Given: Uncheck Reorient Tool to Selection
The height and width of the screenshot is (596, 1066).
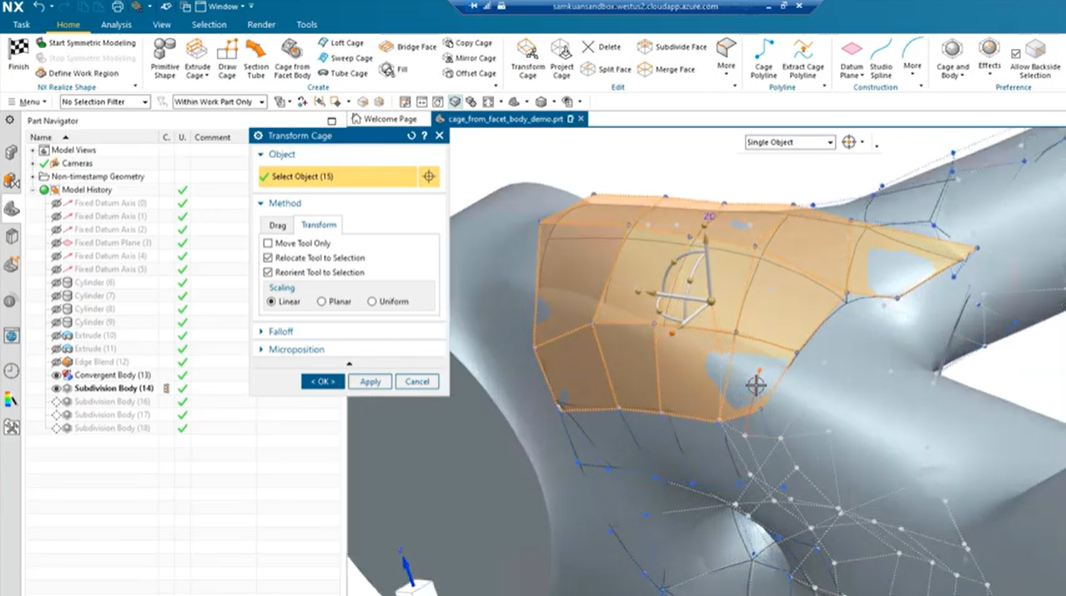Looking at the screenshot, I should tap(268, 273).
